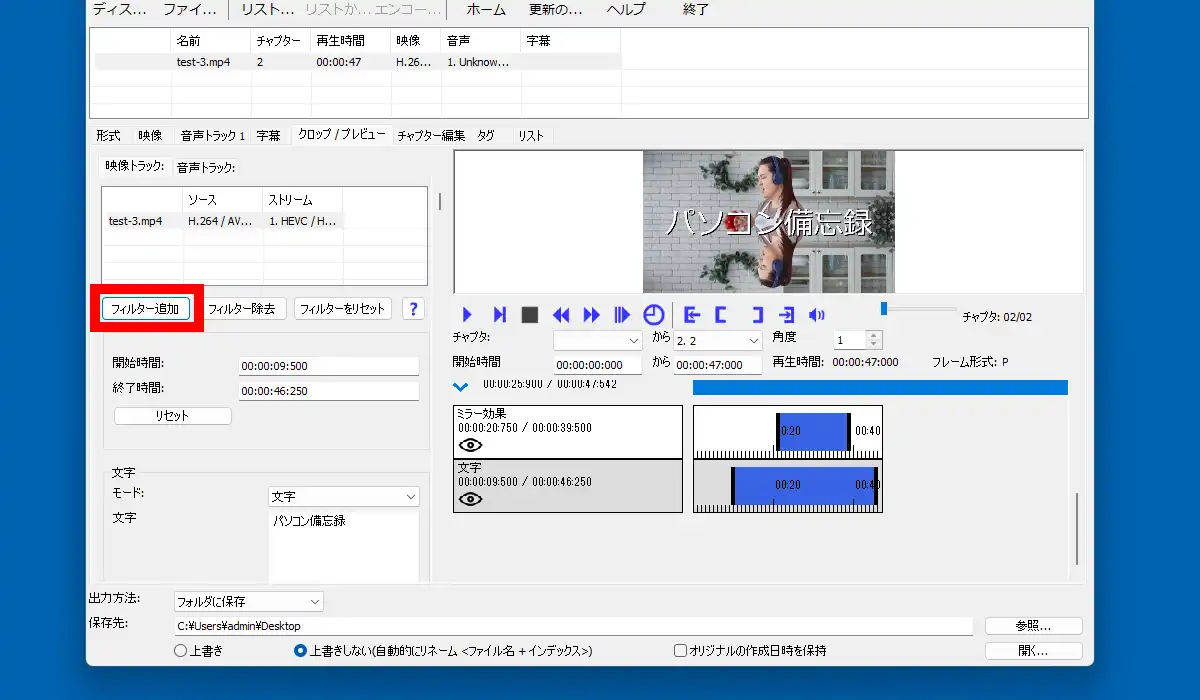Open the チャプター編集 tab
The image size is (1200, 700).
coord(431,136)
